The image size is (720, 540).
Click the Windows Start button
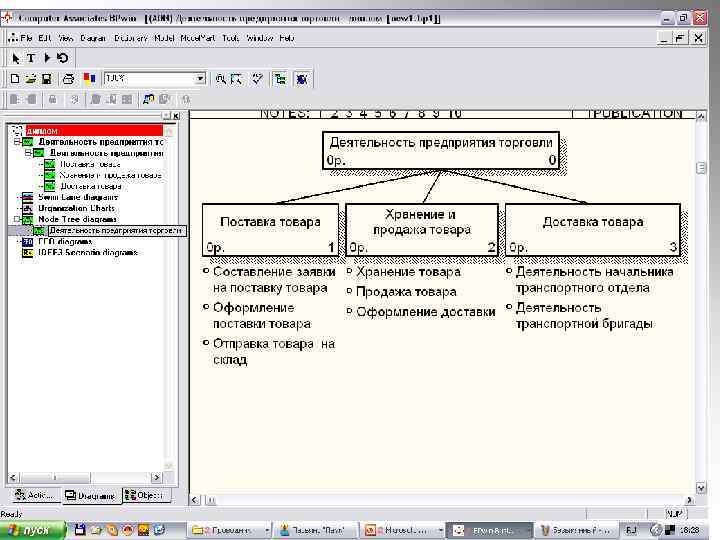coord(32,529)
